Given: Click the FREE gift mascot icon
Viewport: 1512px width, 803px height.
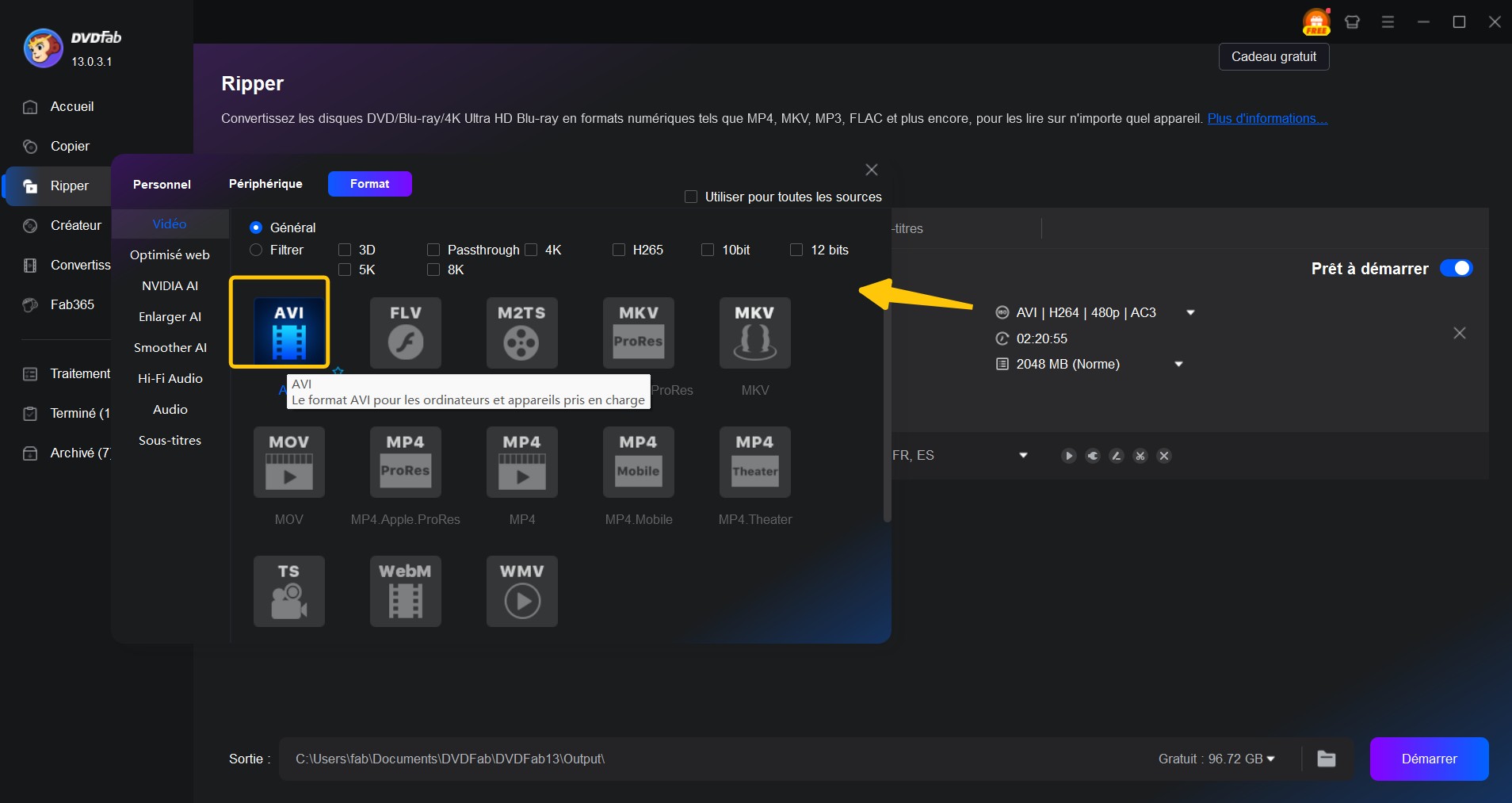Looking at the screenshot, I should coord(1316,21).
